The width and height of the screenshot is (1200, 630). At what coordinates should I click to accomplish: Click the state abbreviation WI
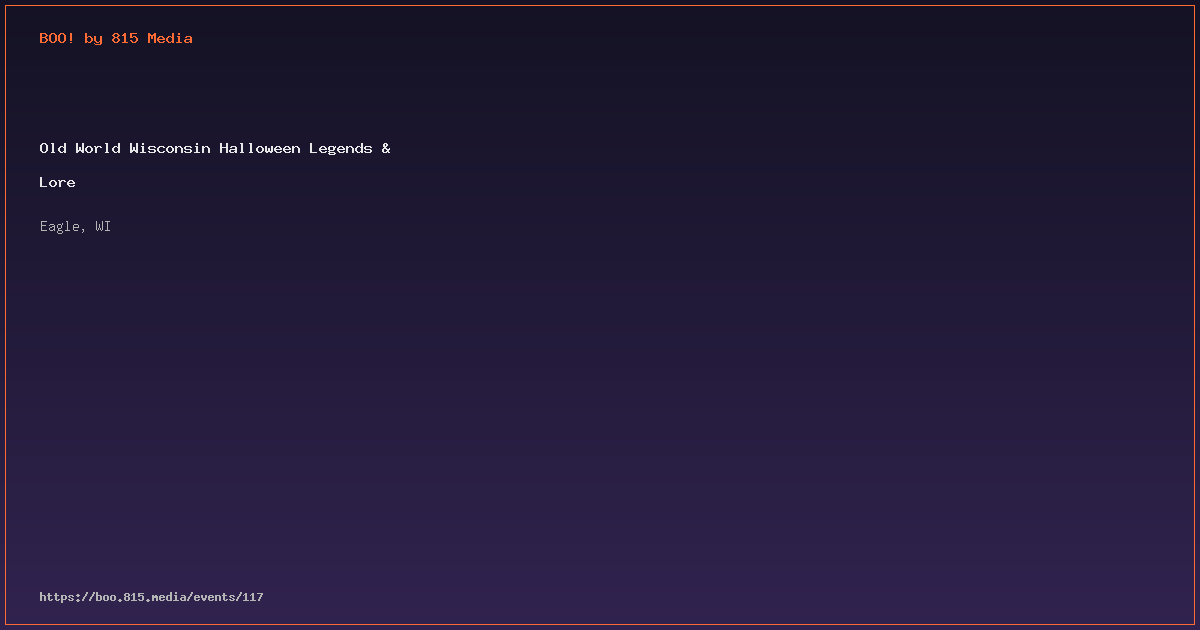[103, 226]
